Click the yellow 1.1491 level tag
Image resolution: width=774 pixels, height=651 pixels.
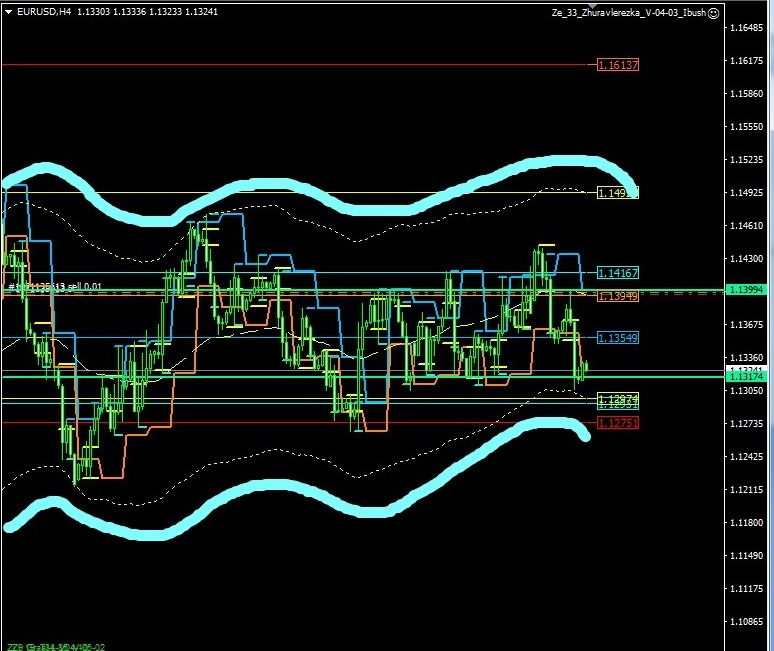[x=616, y=192]
